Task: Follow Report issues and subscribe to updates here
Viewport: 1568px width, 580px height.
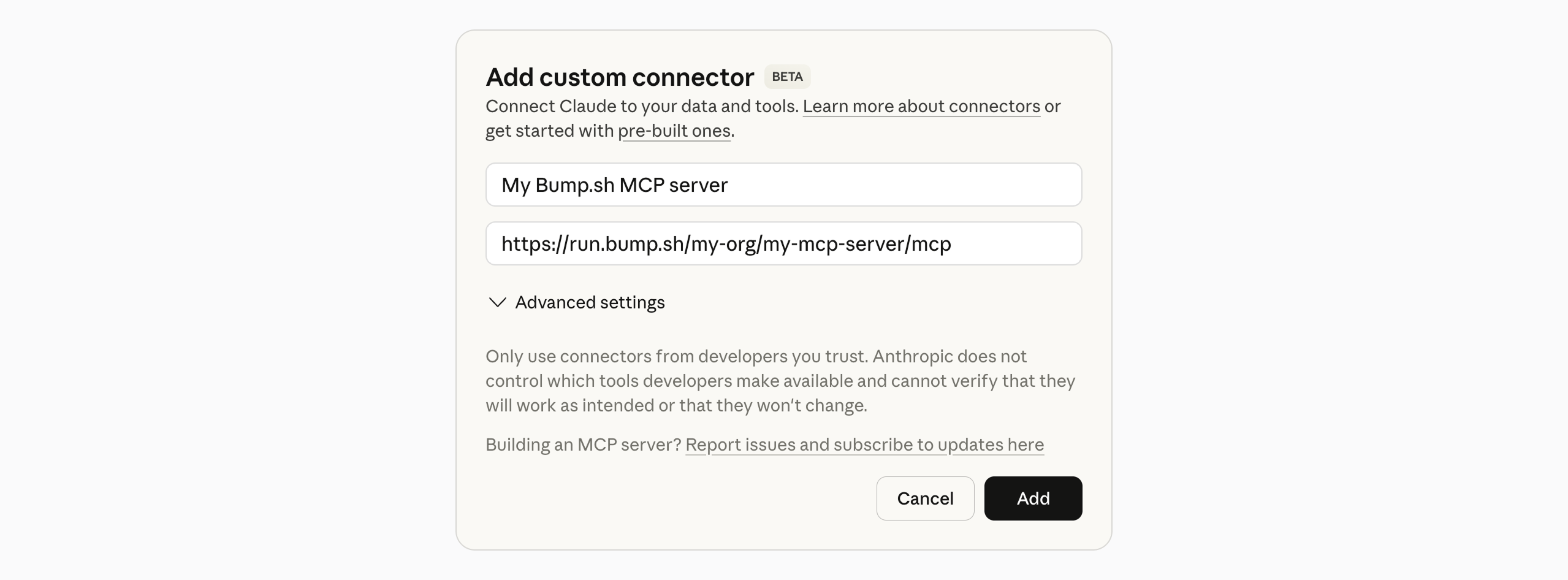Action: tap(865, 445)
